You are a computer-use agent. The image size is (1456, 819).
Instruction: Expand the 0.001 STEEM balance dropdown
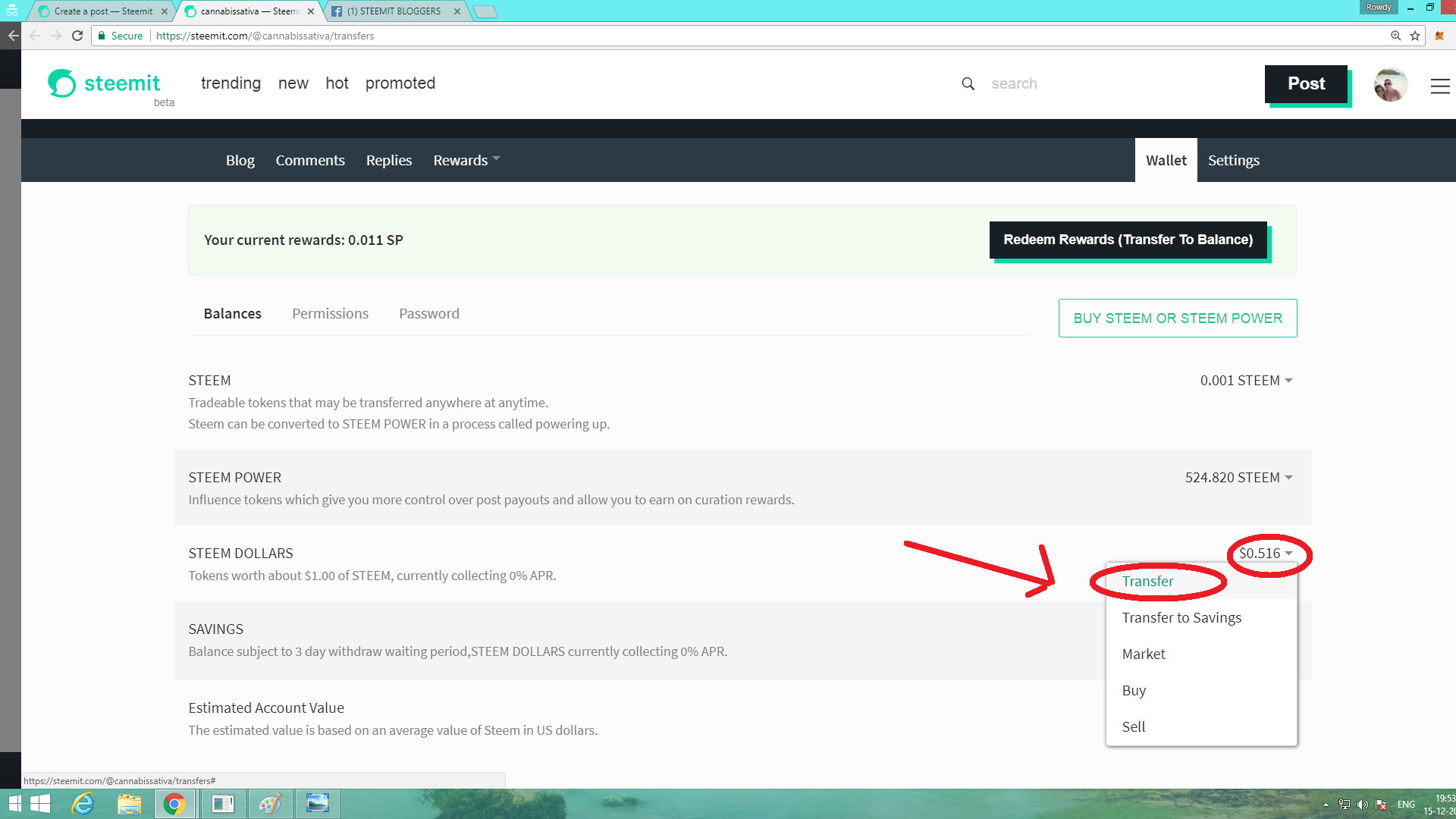click(x=1246, y=381)
